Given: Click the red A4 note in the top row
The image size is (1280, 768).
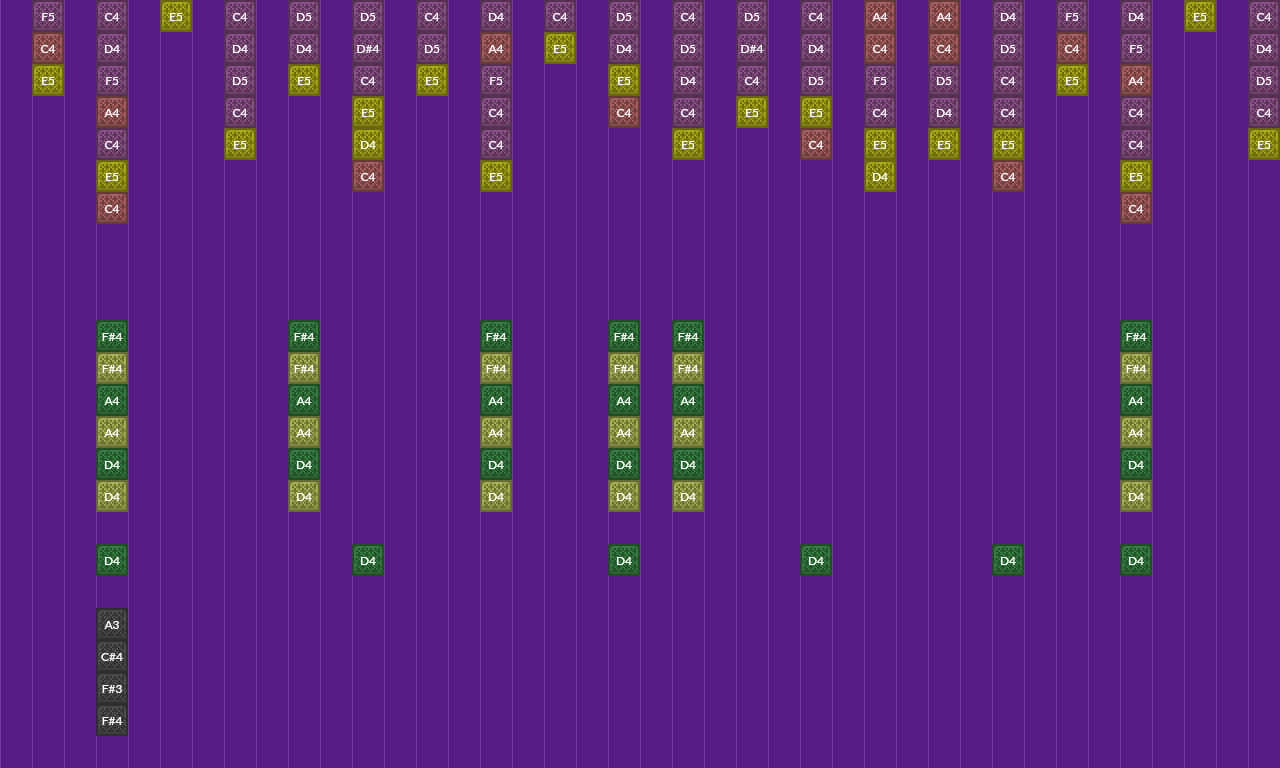Looking at the screenshot, I should click(879, 17).
